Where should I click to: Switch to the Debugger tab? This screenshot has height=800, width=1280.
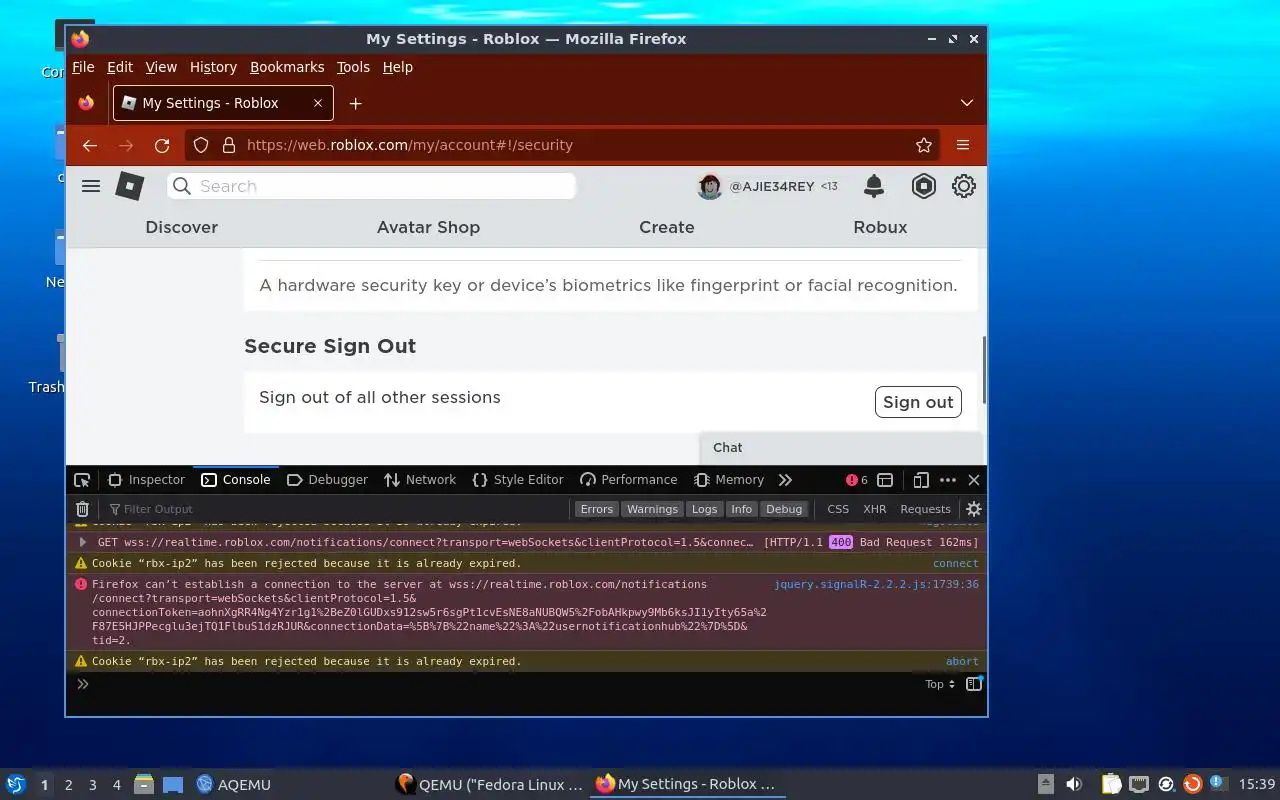(327, 480)
